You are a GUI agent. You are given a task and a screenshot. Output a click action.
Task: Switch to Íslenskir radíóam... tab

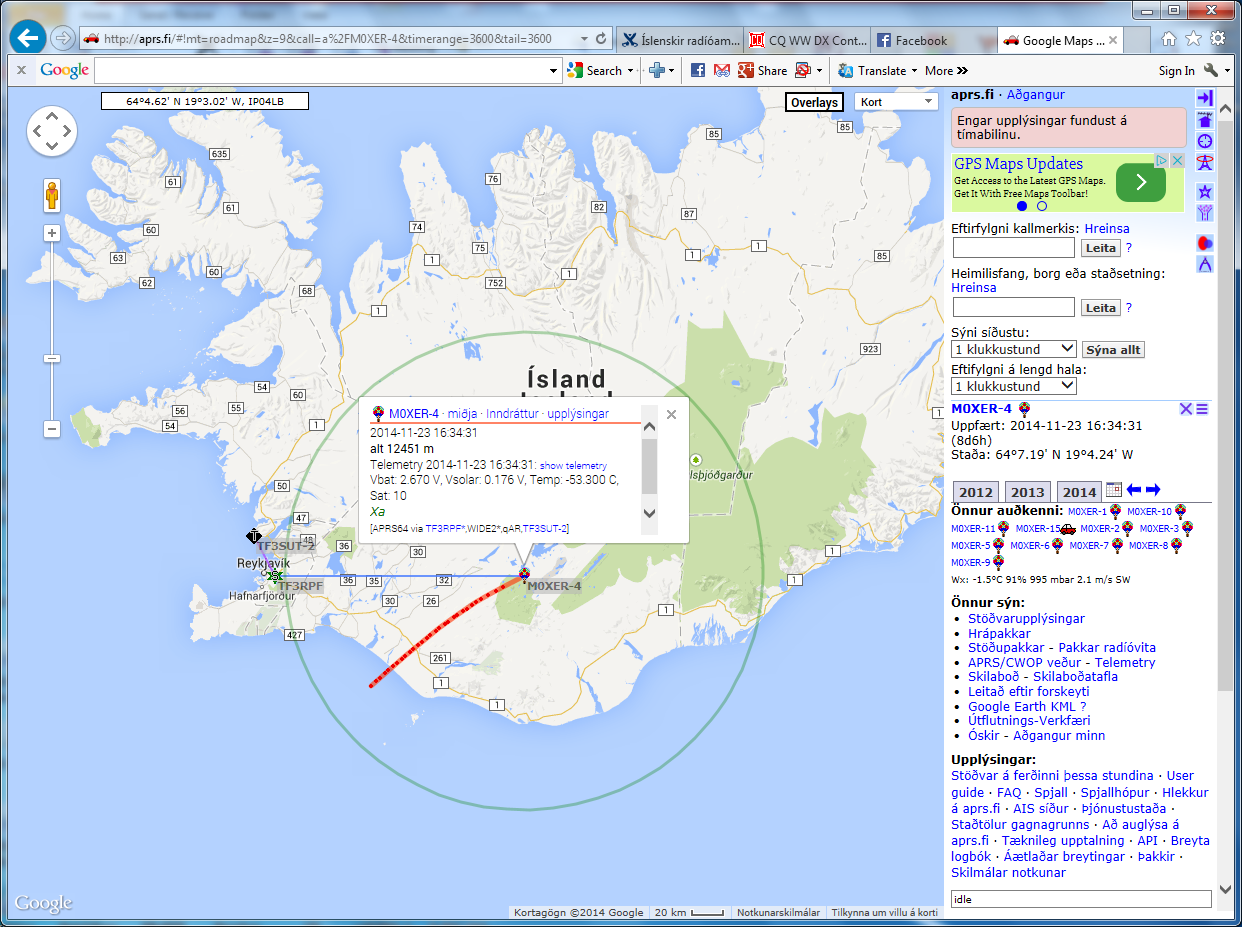(x=682, y=40)
